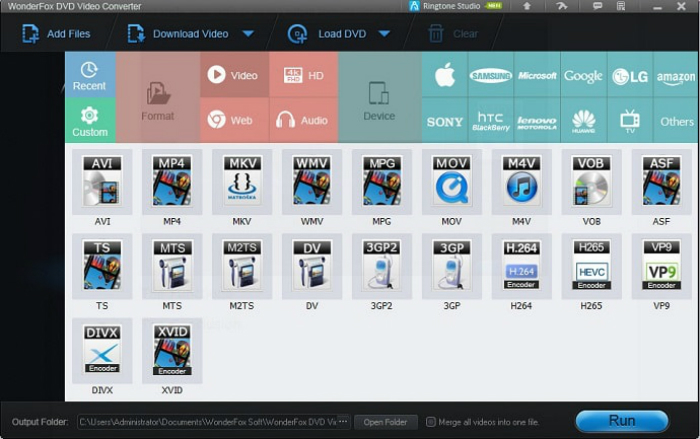The width and height of the screenshot is (700, 439).
Task: Click the Open Folder button
Action: pyautogui.click(x=386, y=422)
